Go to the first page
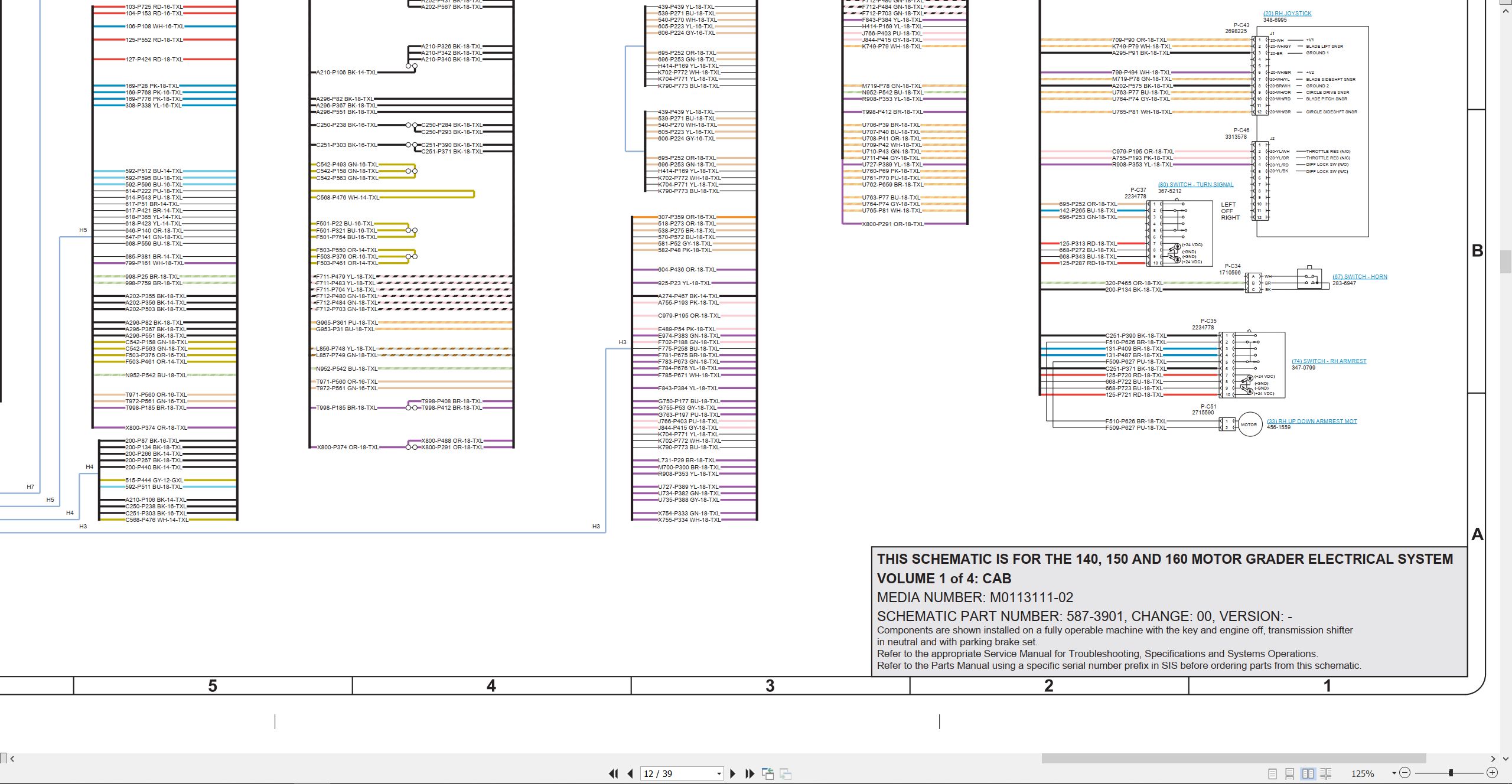Image resolution: width=1512 pixels, height=784 pixels. pyautogui.click(x=613, y=773)
